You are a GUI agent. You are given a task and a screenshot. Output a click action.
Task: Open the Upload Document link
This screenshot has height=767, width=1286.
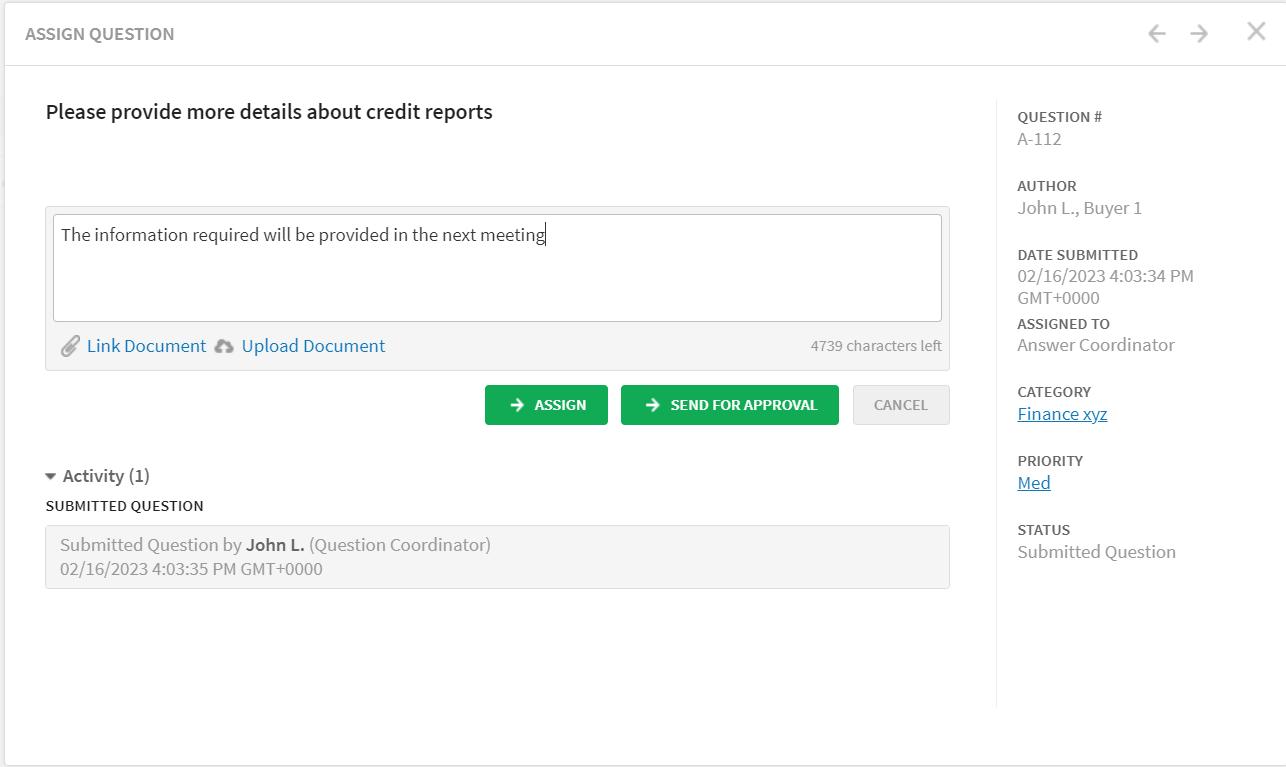[313, 346]
